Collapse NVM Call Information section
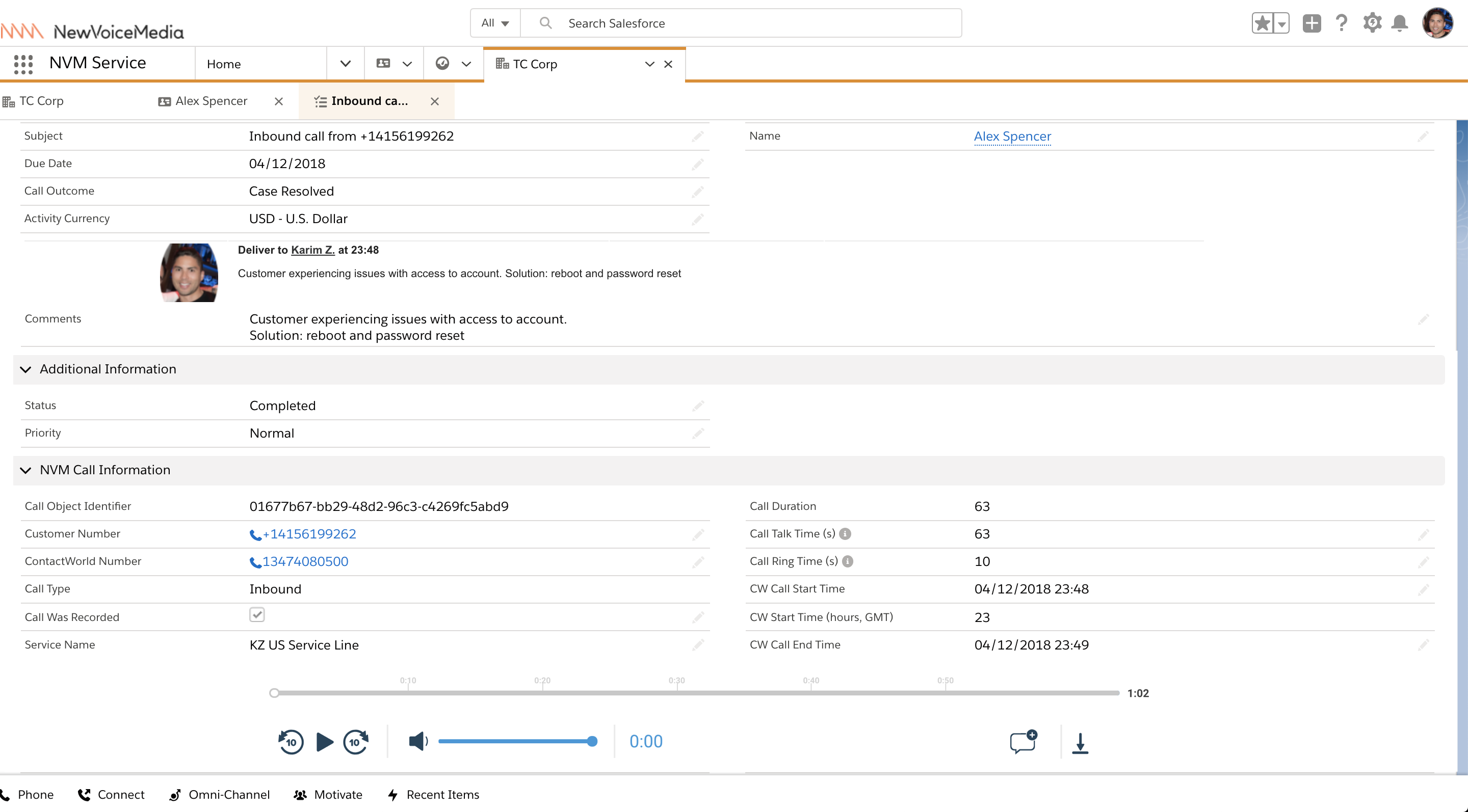1468x812 pixels. (x=25, y=470)
